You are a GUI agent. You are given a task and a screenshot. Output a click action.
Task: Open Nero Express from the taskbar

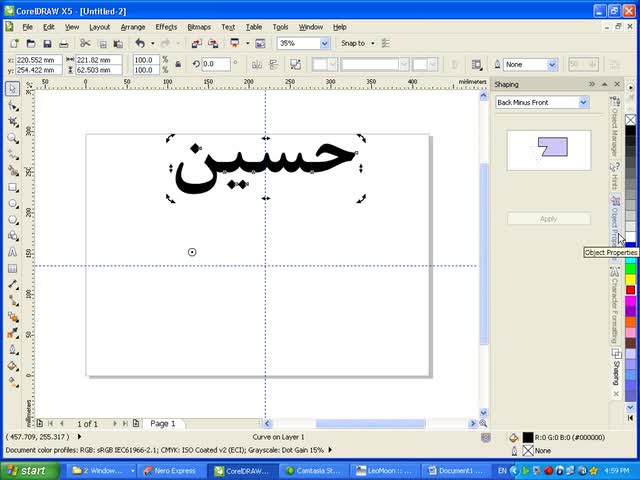pyautogui.click(x=170, y=471)
